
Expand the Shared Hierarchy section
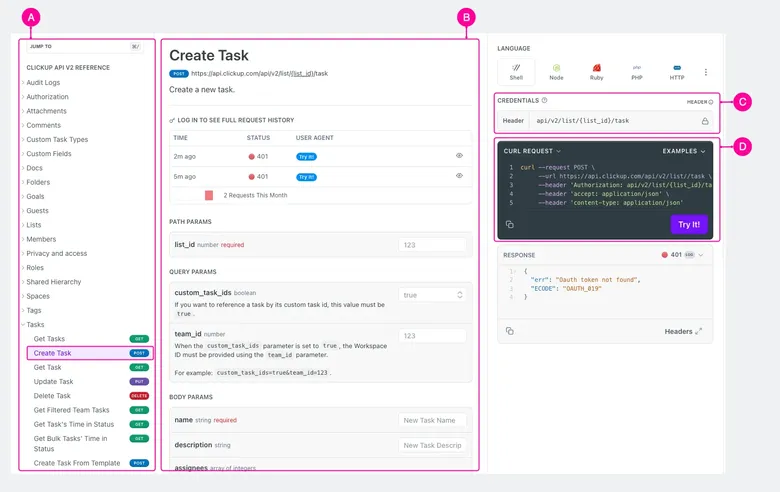pyautogui.click(x=53, y=282)
